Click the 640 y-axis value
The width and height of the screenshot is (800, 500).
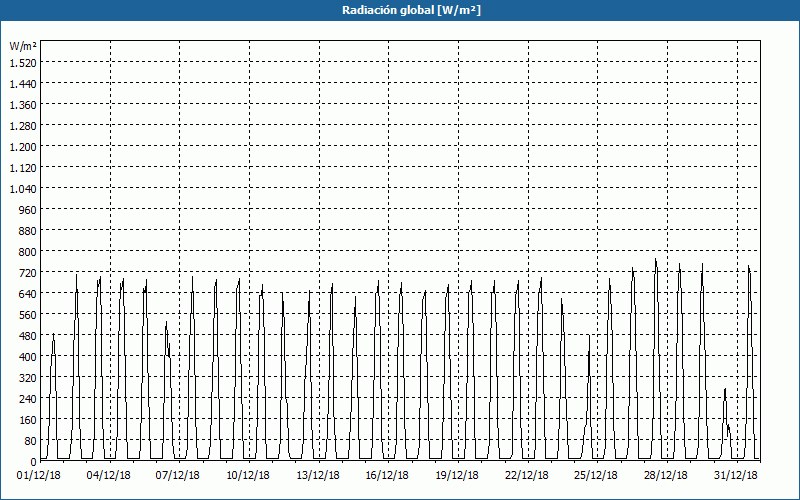coord(28,294)
